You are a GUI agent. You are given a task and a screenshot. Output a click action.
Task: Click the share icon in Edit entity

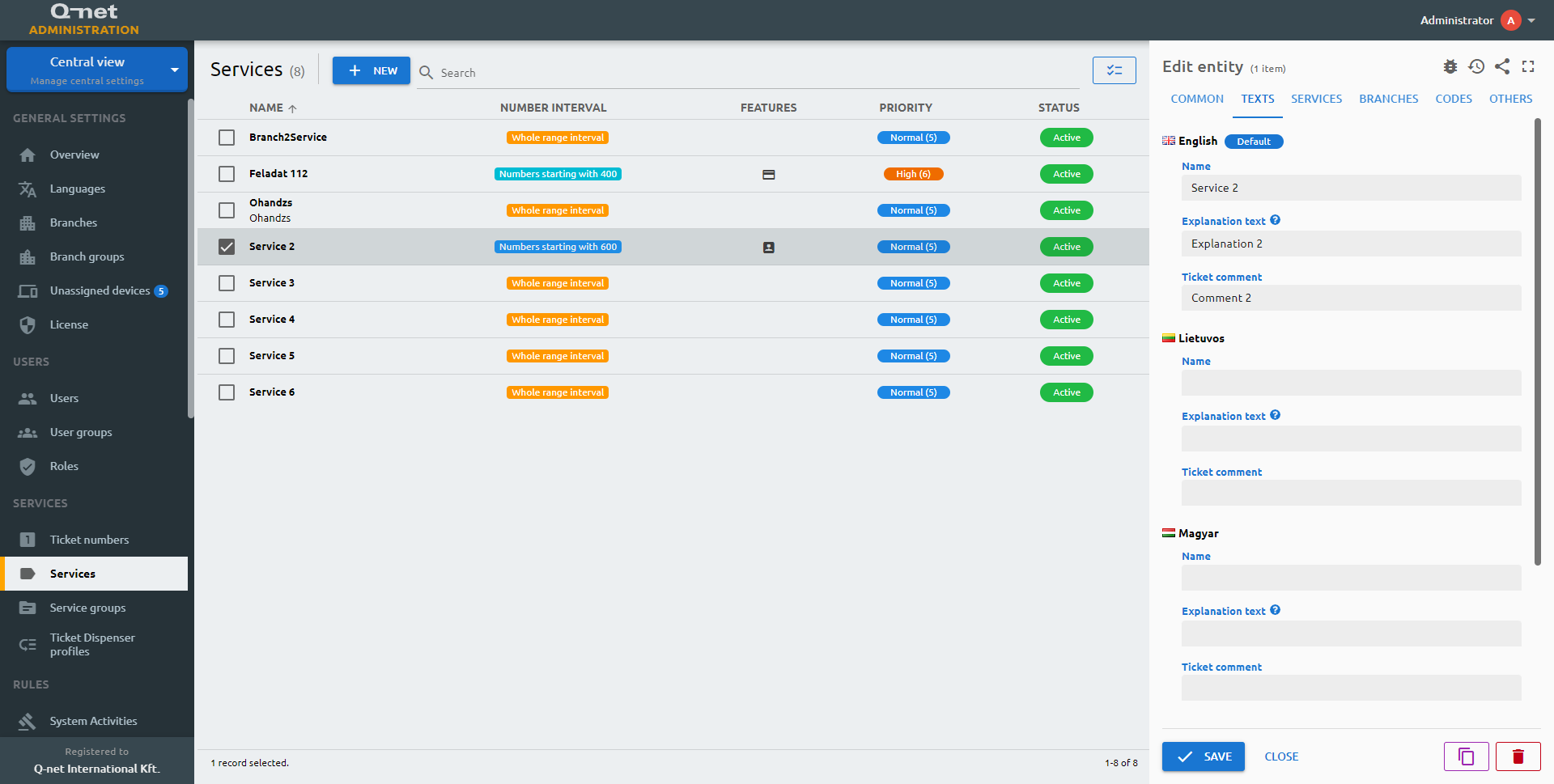pos(1502,66)
